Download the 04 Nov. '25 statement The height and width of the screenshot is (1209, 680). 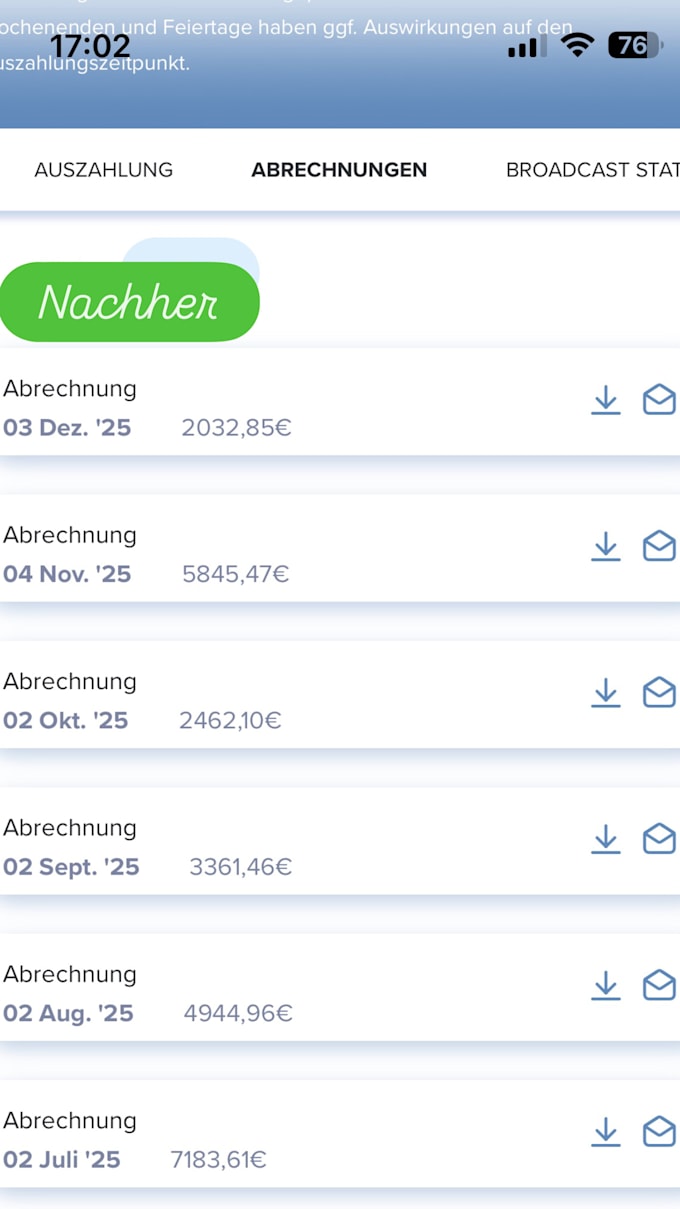606,547
